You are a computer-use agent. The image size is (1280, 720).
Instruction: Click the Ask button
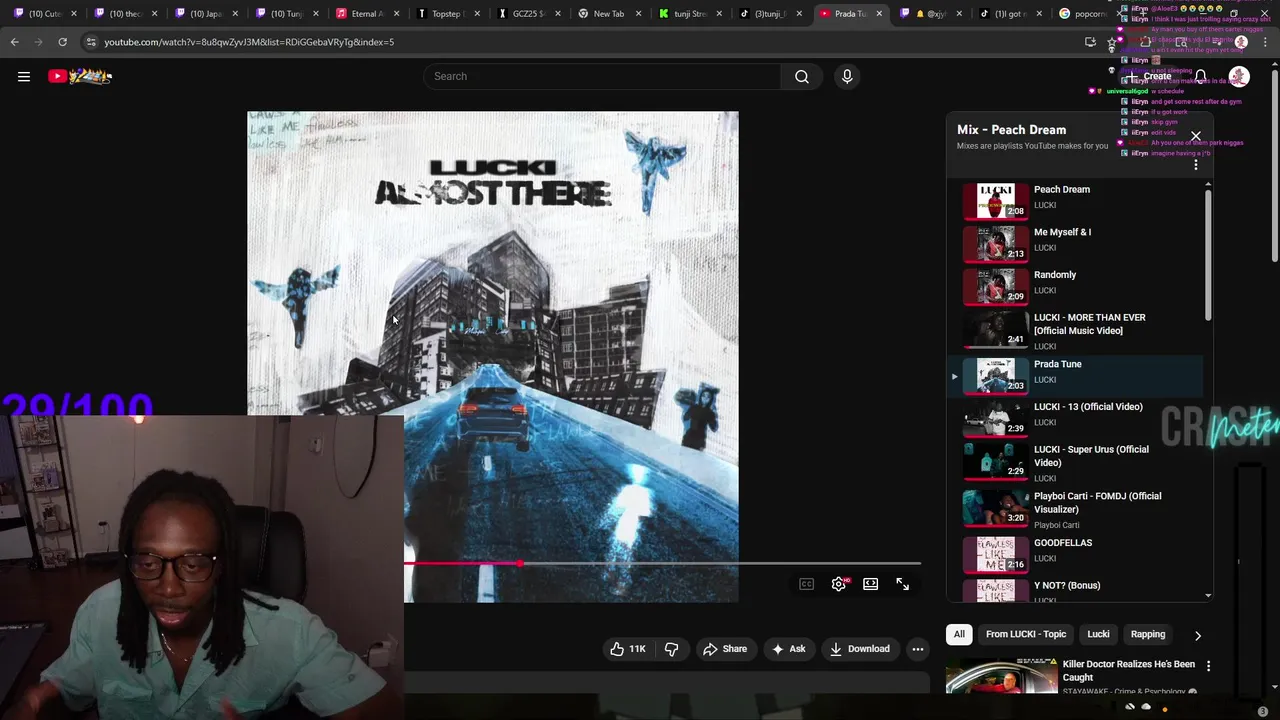pos(788,649)
